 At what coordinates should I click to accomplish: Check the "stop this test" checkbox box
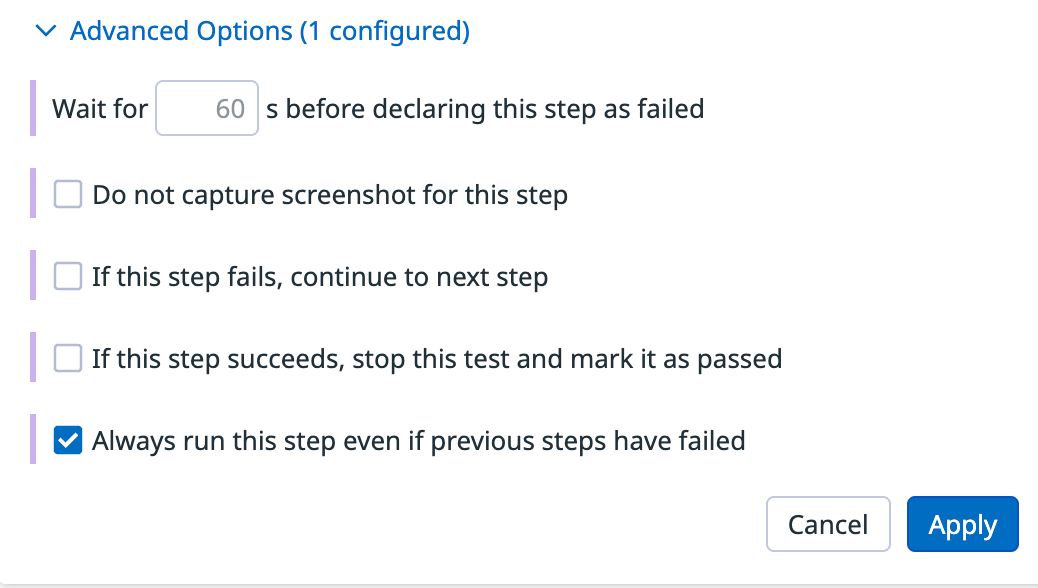pos(68,358)
